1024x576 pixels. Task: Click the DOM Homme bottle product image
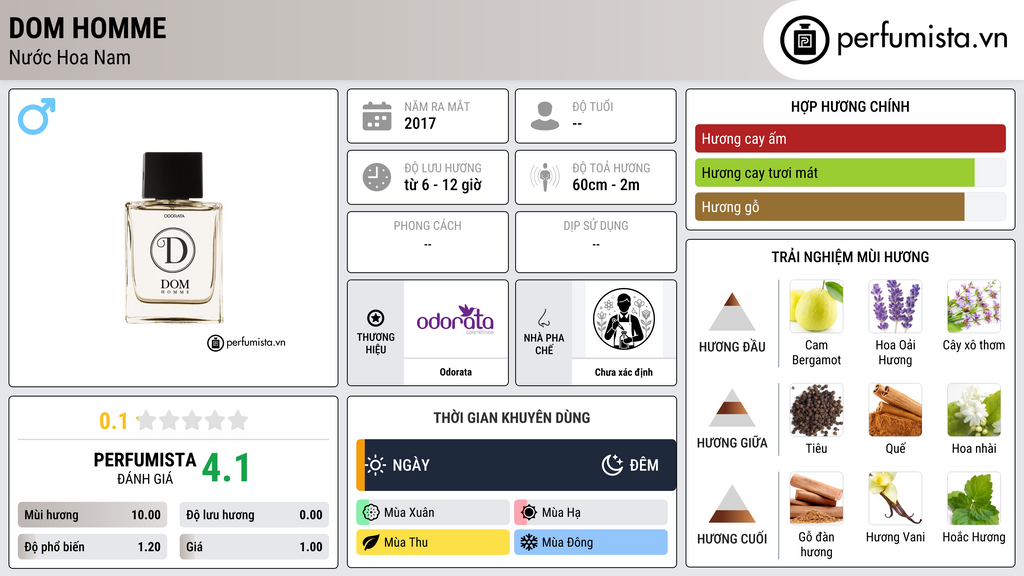coord(174,238)
